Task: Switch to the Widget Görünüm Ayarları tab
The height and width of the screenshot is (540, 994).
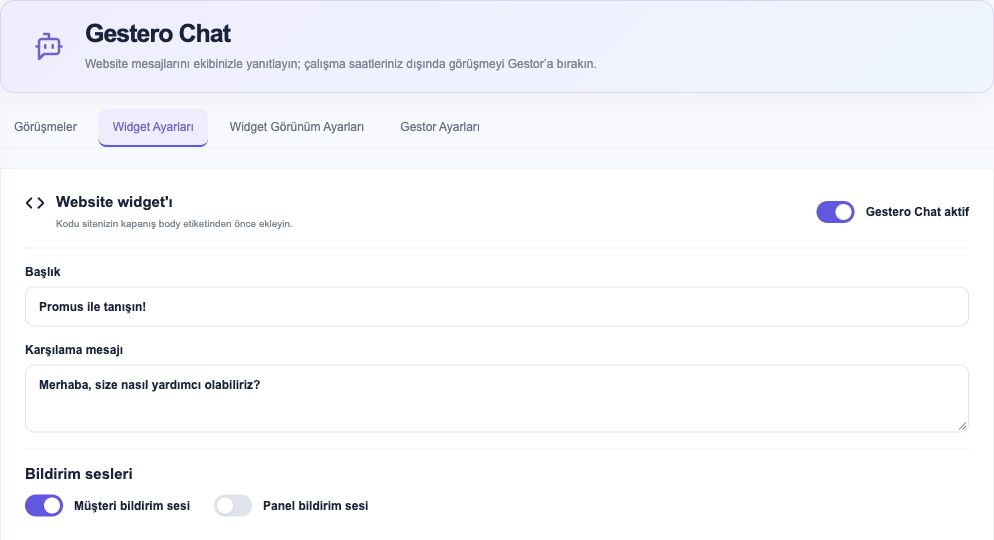Action: pyautogui.click(x=297, y=127)
